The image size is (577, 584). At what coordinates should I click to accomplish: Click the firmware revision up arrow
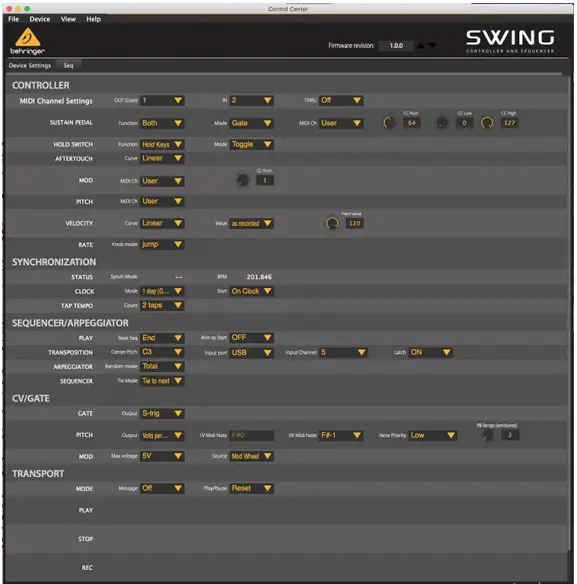(421, 45)
